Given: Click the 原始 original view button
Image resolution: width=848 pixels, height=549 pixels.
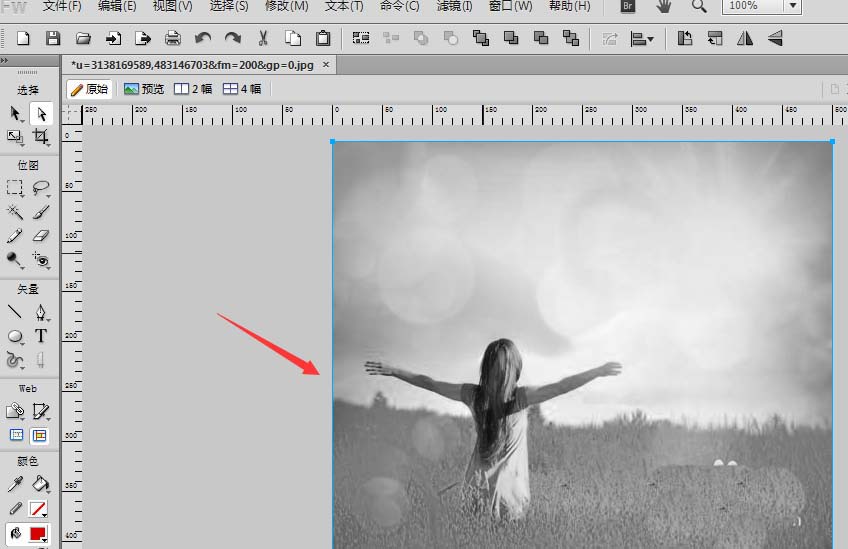Looking at the screenshot, I should [x=89, y=89].
